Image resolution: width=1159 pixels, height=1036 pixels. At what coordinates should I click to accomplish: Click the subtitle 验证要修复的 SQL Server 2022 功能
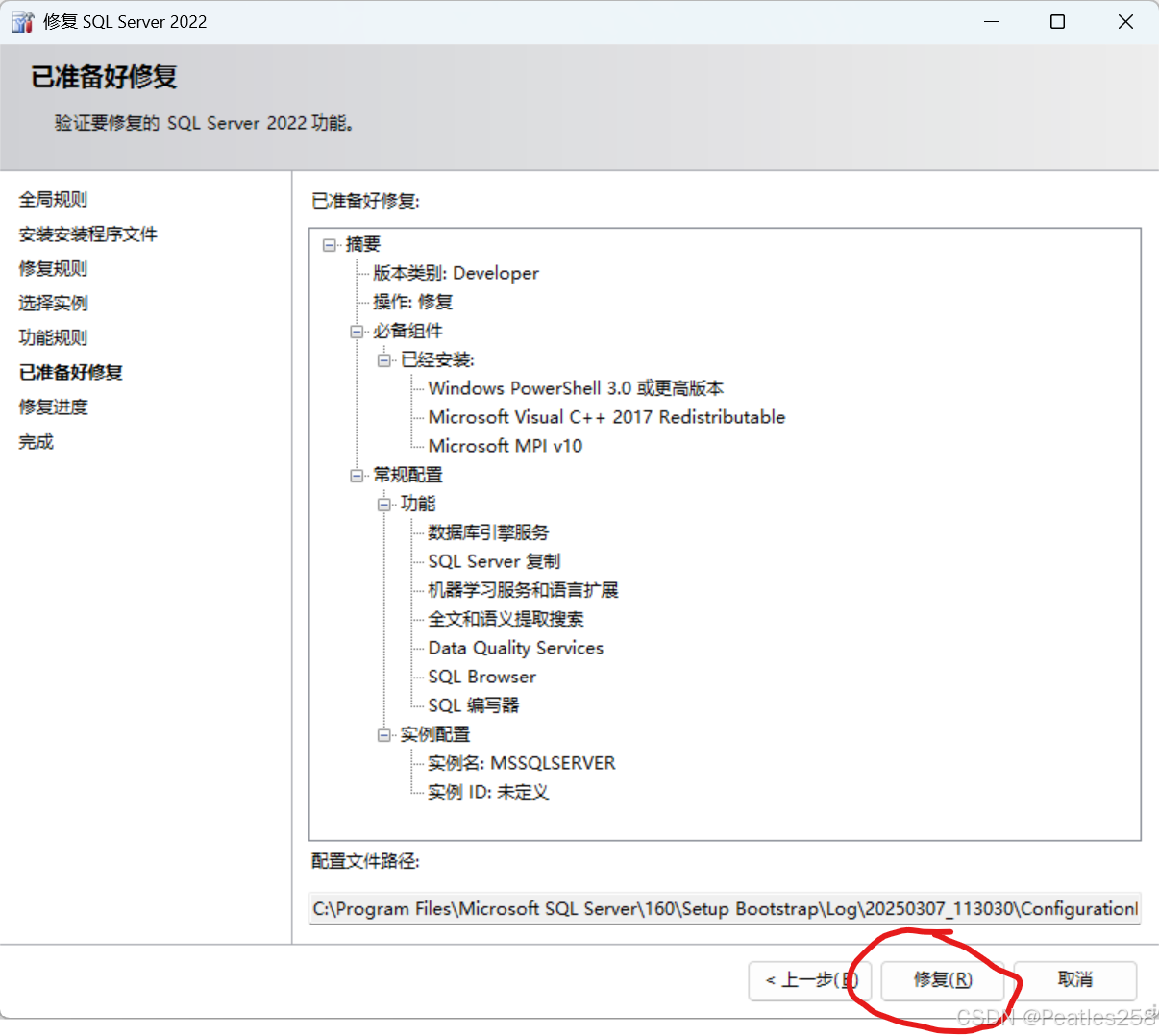point(205,123)
